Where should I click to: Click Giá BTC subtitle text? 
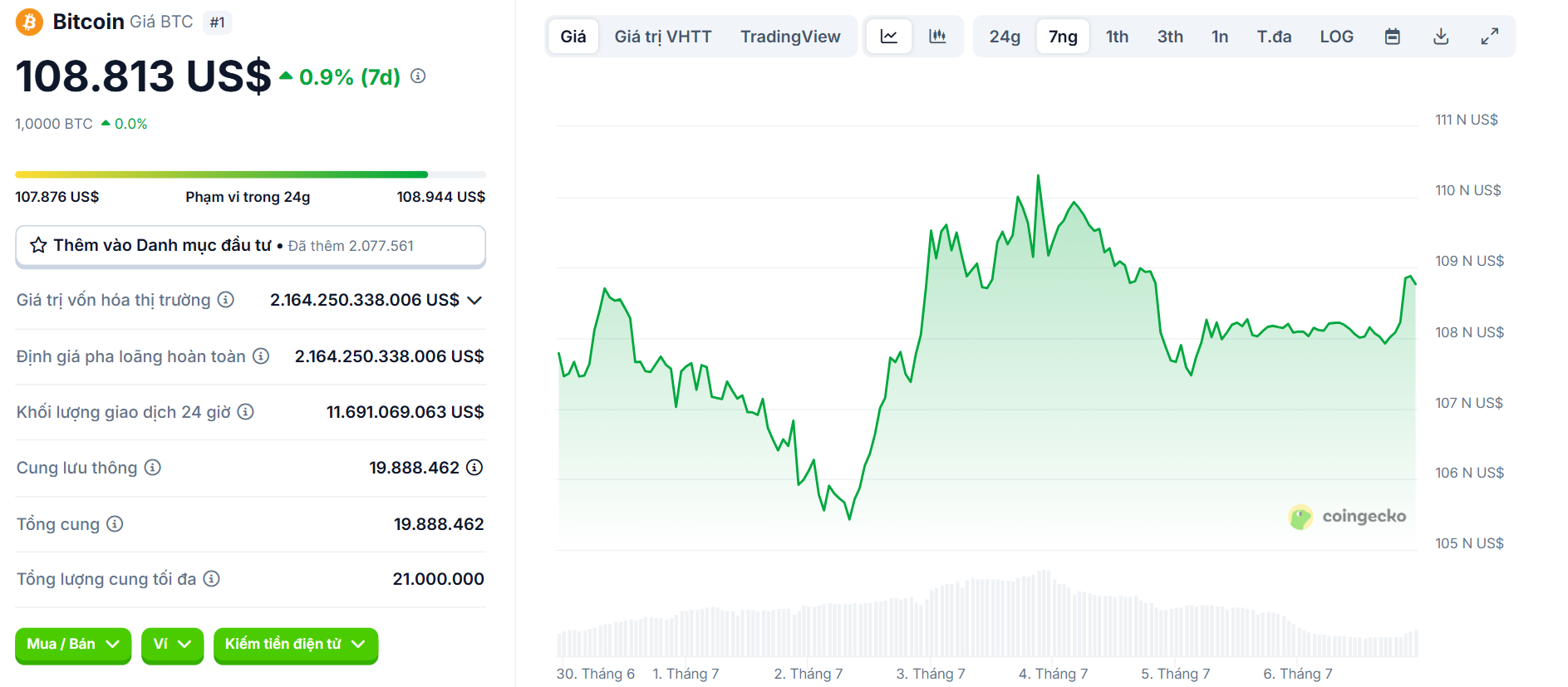coord(161,22)
